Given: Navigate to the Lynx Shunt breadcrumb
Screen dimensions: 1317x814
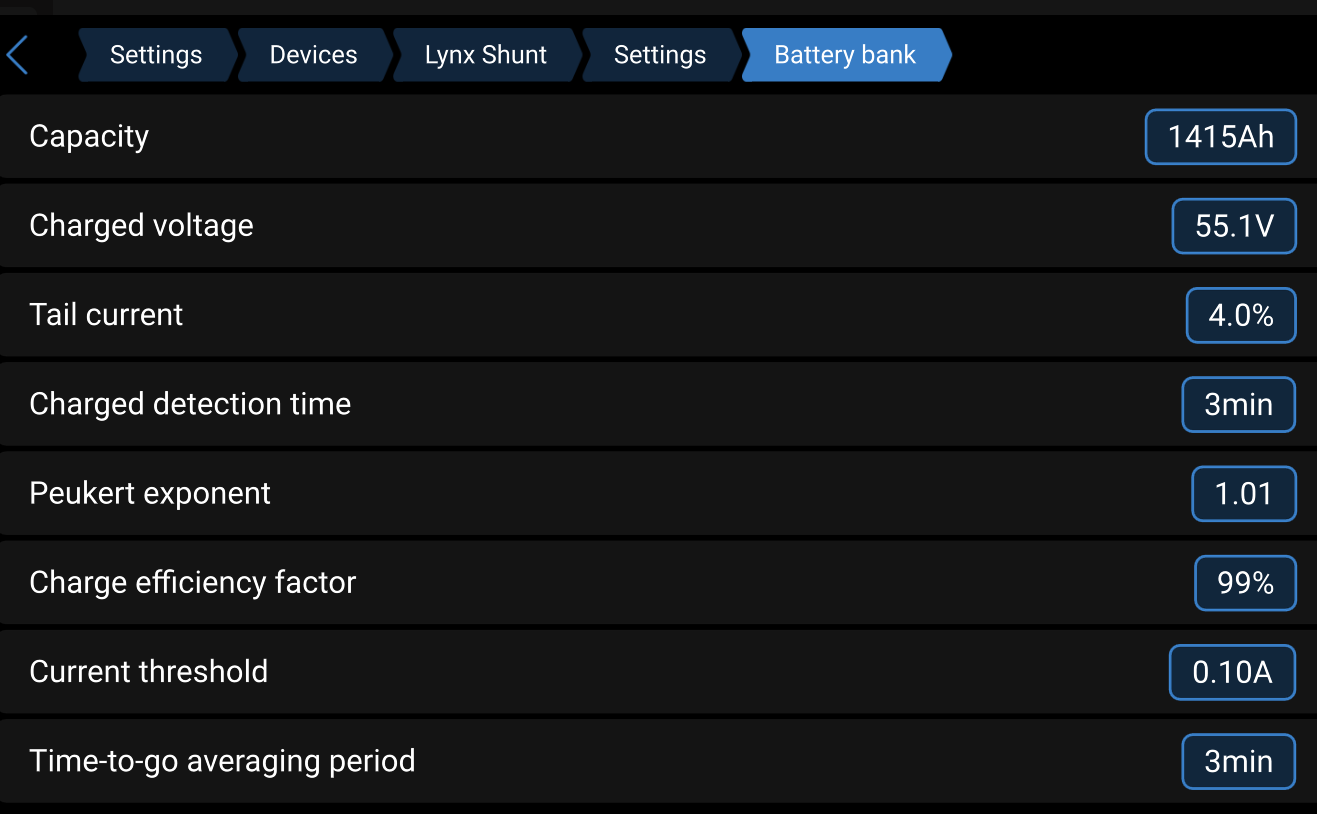Looking at the screenshot, I should (485, 55).
